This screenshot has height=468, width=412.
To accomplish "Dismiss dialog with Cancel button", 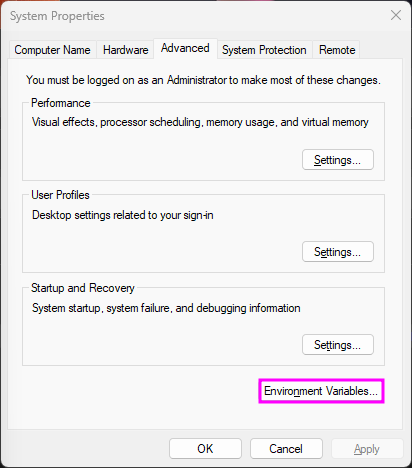I will point(286,449).
